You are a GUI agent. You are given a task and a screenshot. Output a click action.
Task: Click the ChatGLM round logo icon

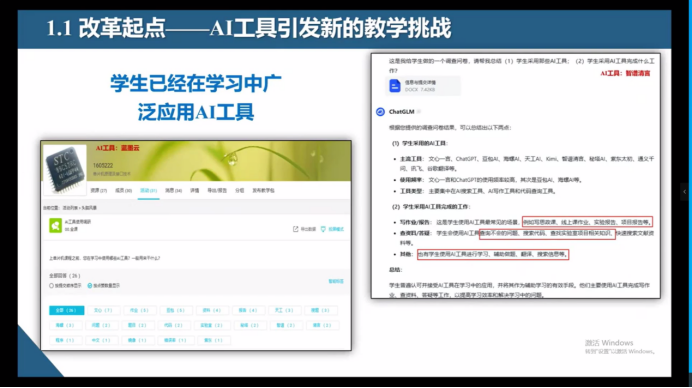point(380,112)
